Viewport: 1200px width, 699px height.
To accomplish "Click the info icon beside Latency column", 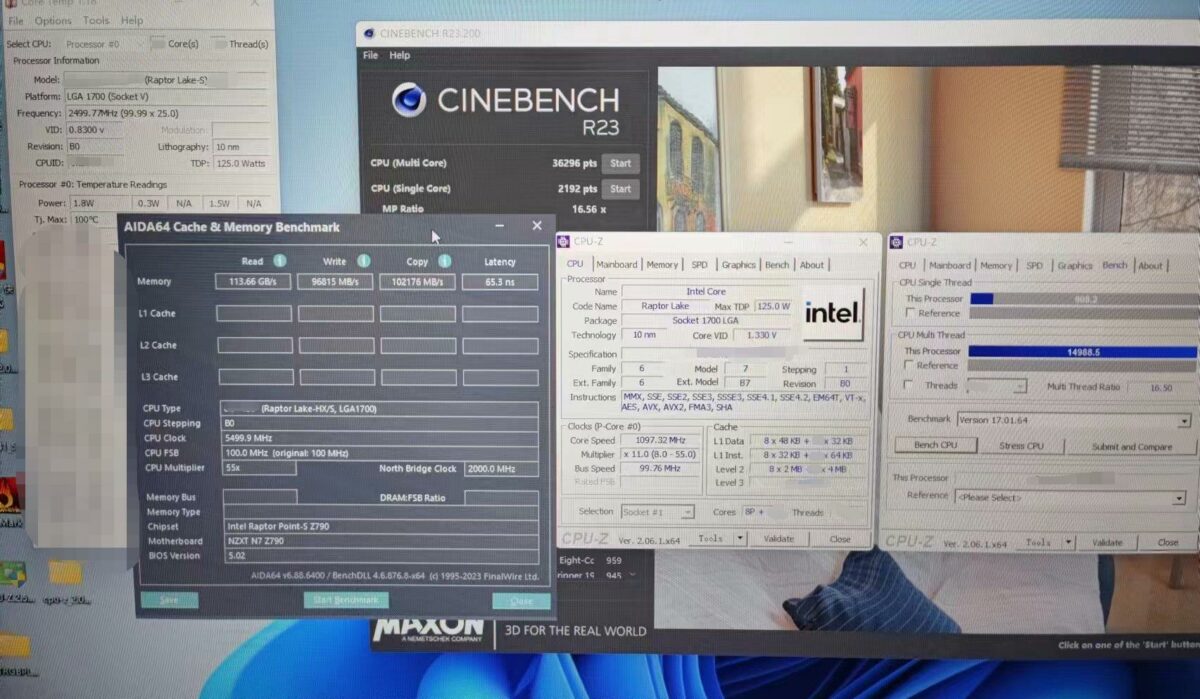I will [528, 261].
